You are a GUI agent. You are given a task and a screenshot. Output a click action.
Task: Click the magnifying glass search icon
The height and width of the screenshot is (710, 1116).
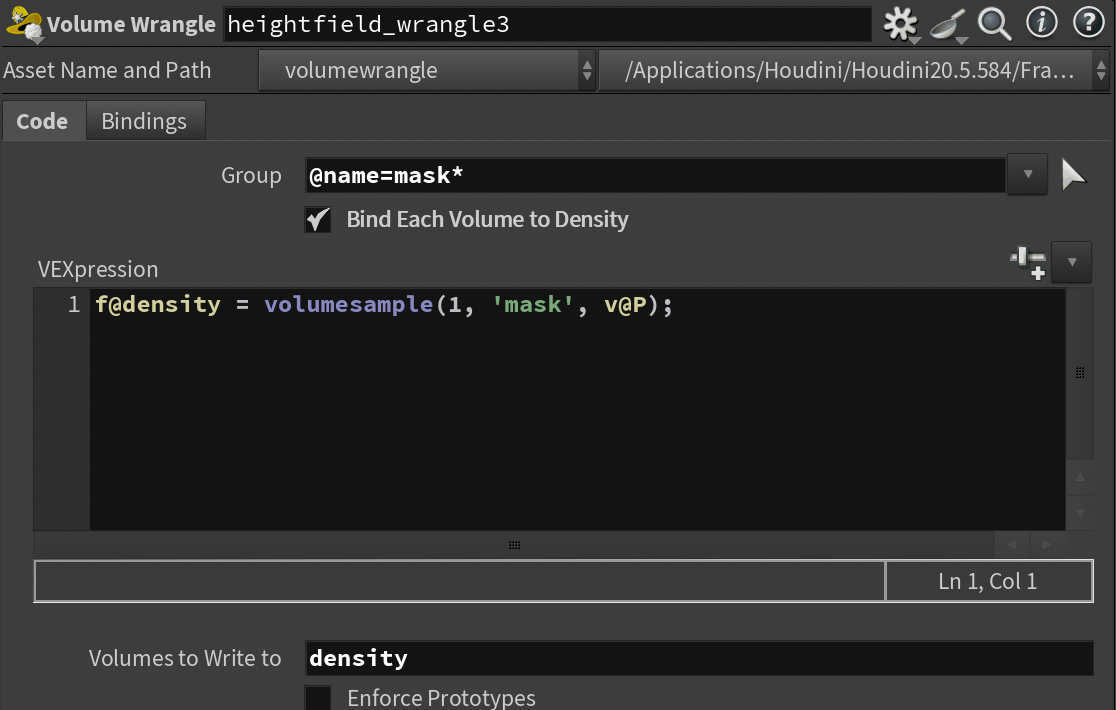pos(994,23)
